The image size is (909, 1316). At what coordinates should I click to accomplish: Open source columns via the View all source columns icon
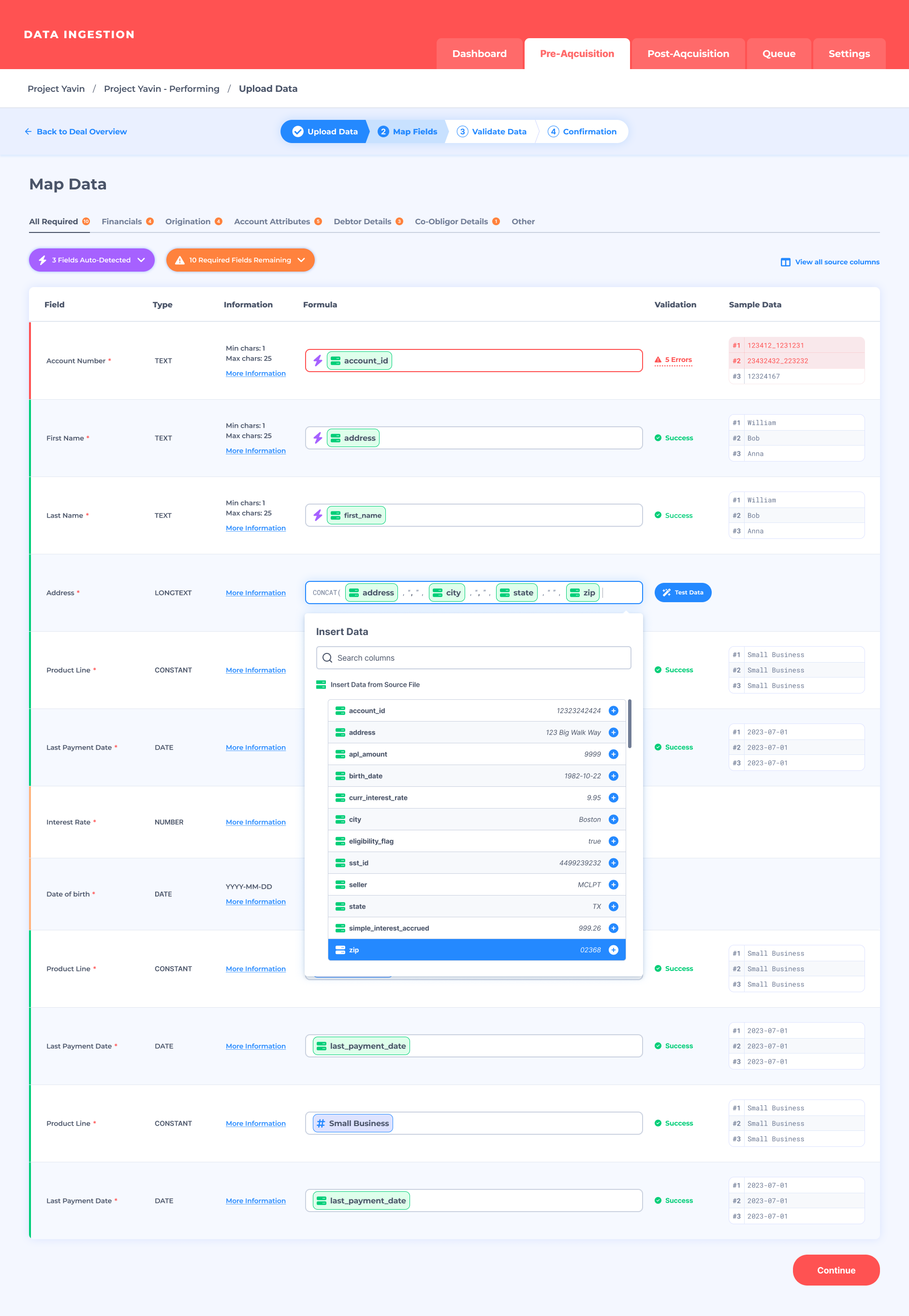click(x=785, y=262)
